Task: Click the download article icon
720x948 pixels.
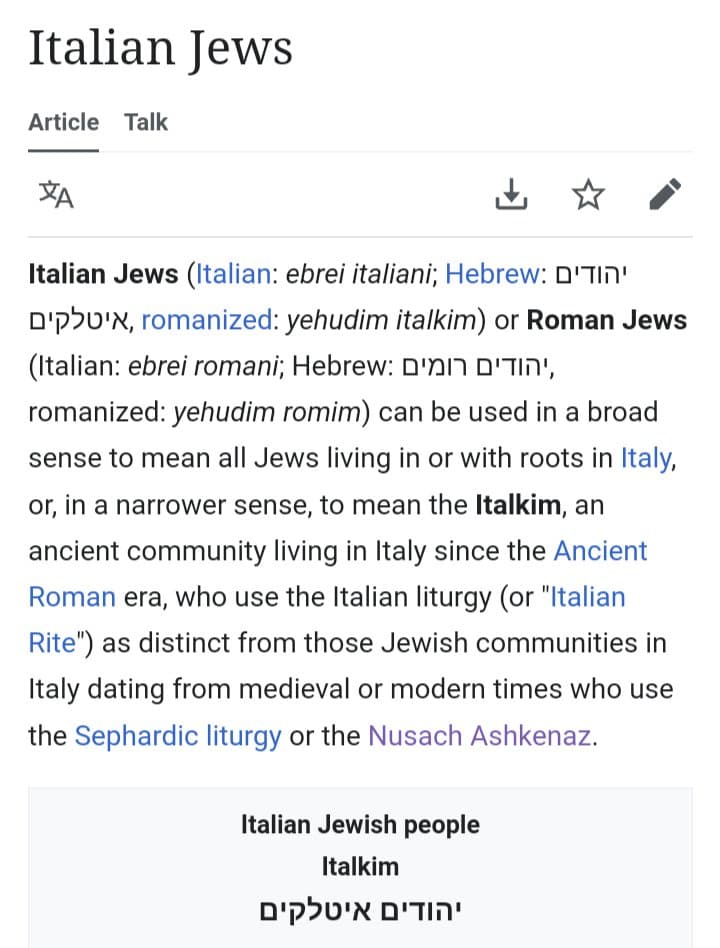Action: [x=511, y=194]
